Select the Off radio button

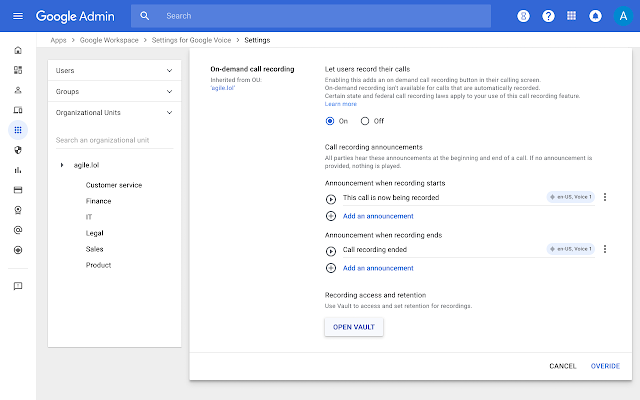tap(365, 121)
